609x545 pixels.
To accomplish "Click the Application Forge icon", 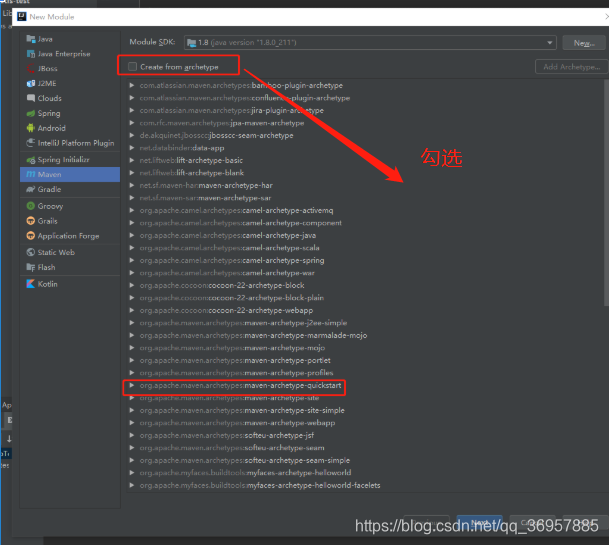I will [31, 236].
